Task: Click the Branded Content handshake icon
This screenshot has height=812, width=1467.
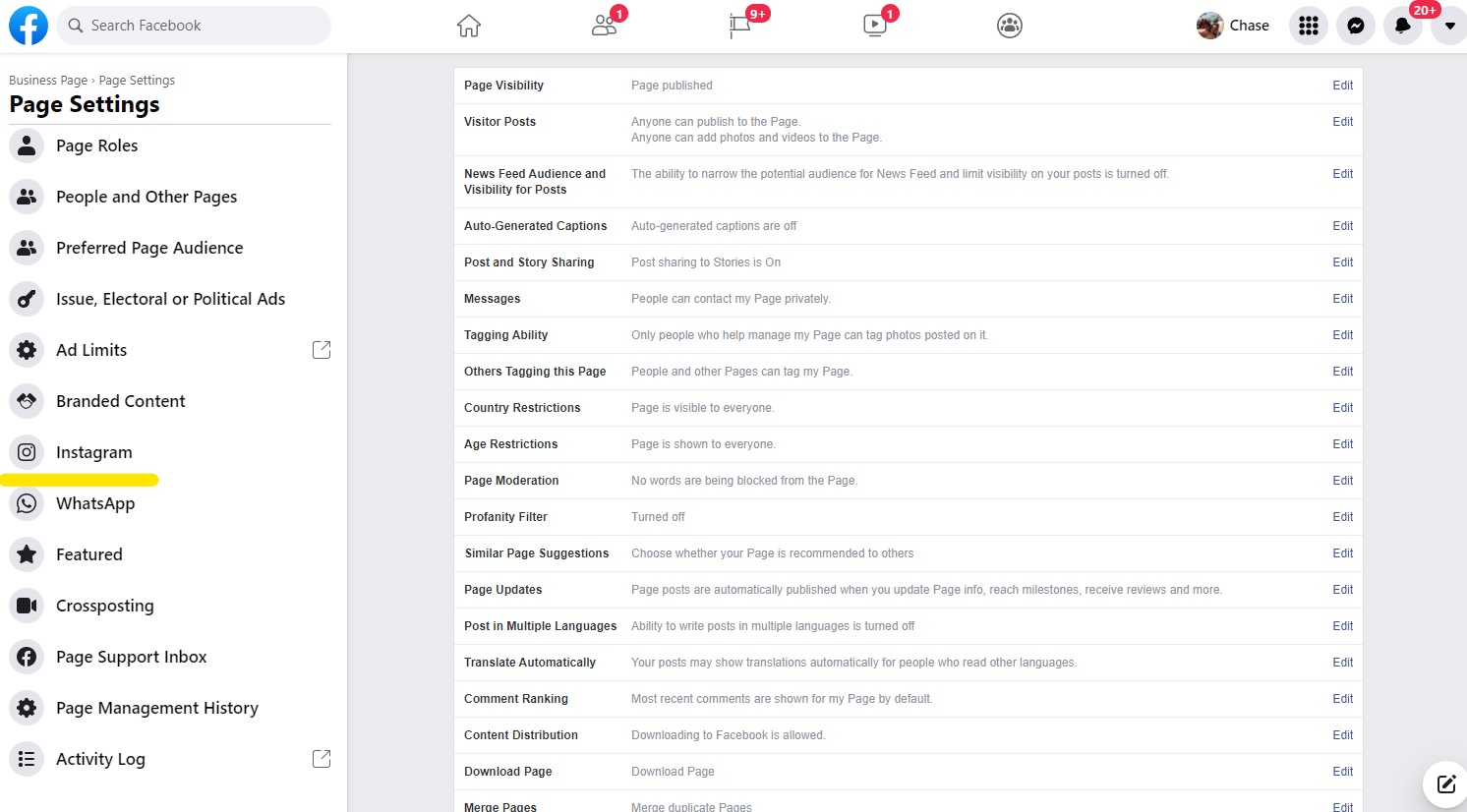Action: coord(27,401)
